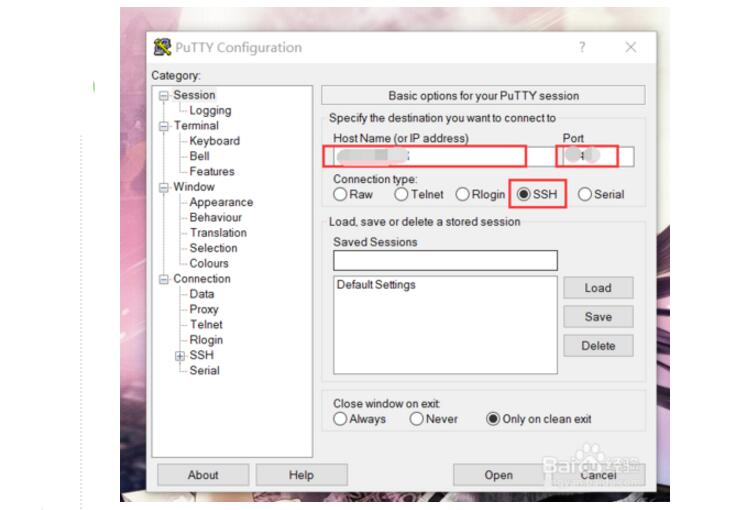756x510 pixels.
Task: Open the Features settings category
Action: click(x=212, y=172)
